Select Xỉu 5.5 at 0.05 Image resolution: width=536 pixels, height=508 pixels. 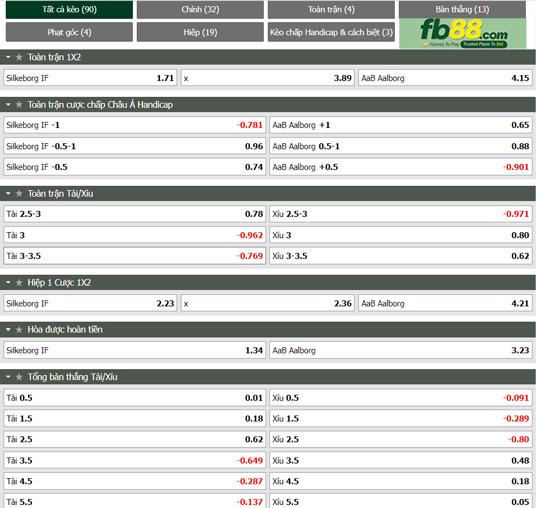coord(401,501)
